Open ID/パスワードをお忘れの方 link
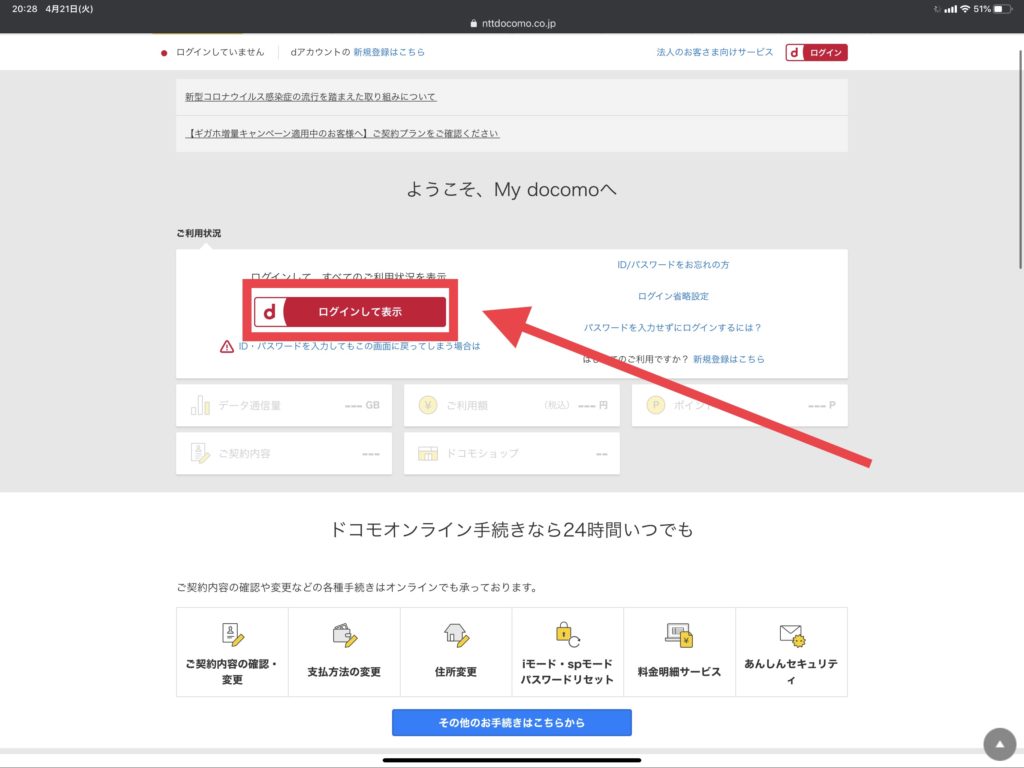 pyautogui.click(x=673, y=264)
